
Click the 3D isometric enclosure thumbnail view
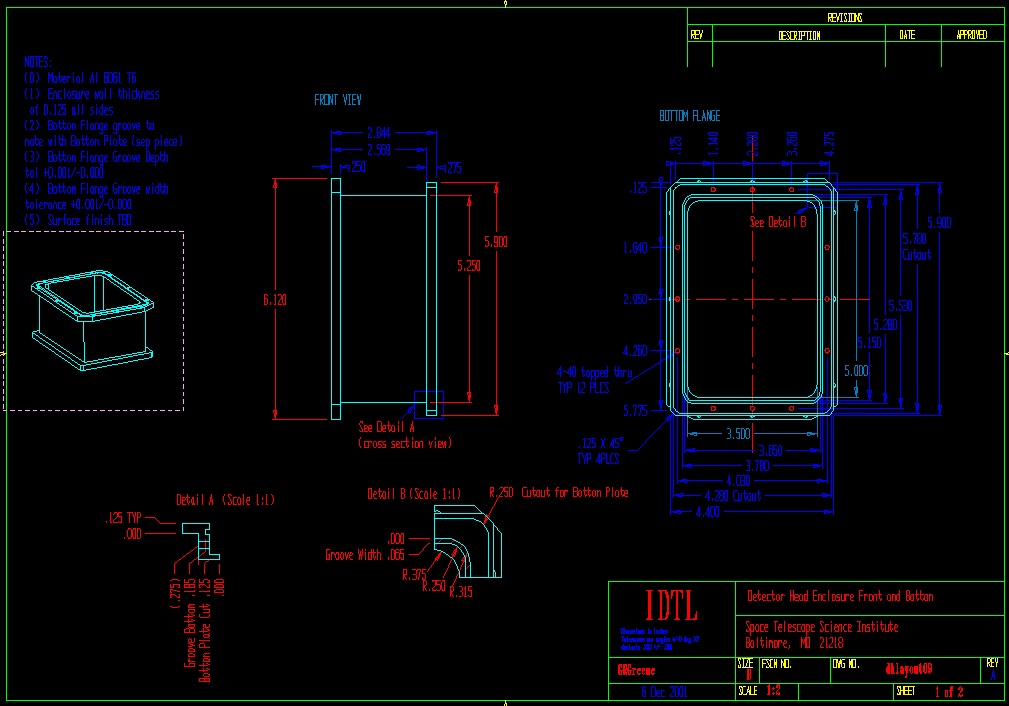point(93,319)
